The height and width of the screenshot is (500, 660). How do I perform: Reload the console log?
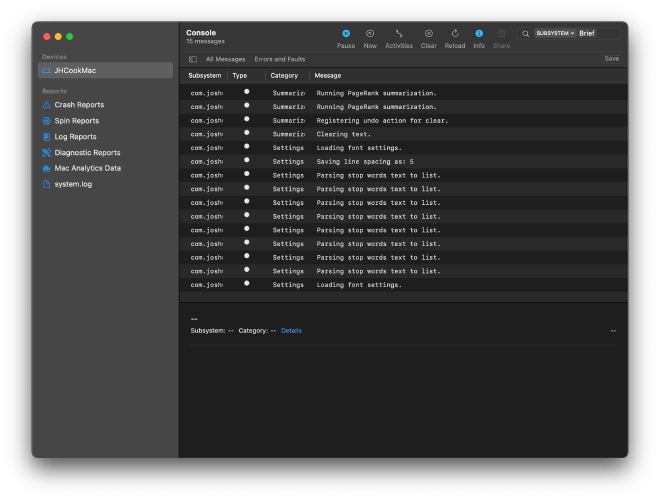point(455,38)
